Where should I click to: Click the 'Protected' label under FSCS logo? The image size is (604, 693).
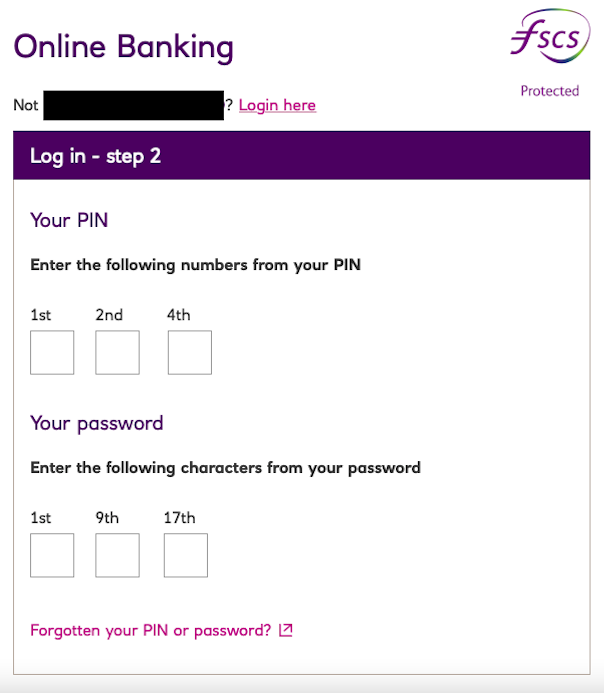(549, 91)
